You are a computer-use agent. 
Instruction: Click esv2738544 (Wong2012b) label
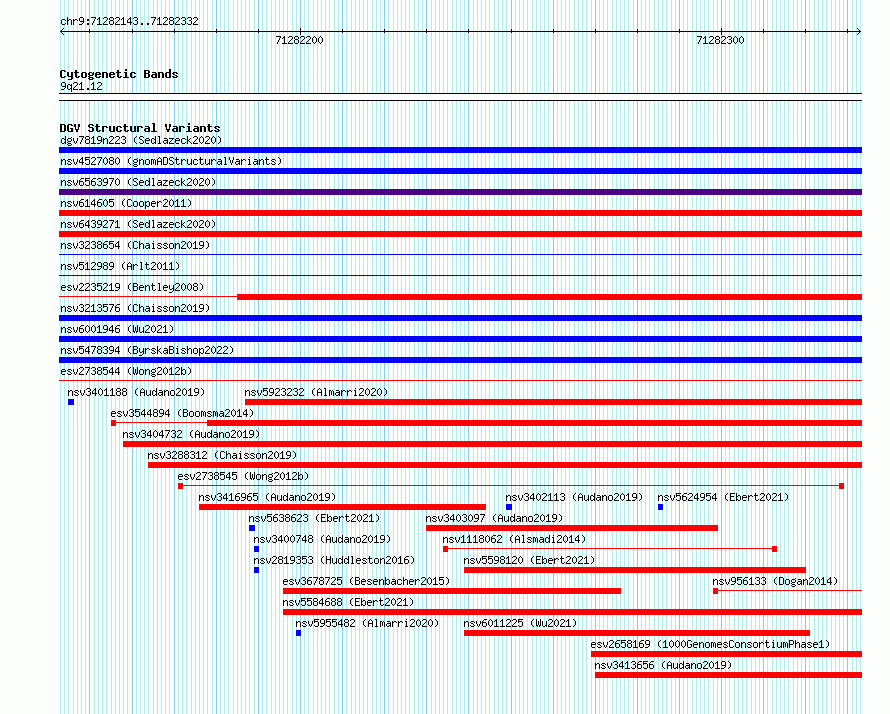pyautogui.click(x=126, y=371)
